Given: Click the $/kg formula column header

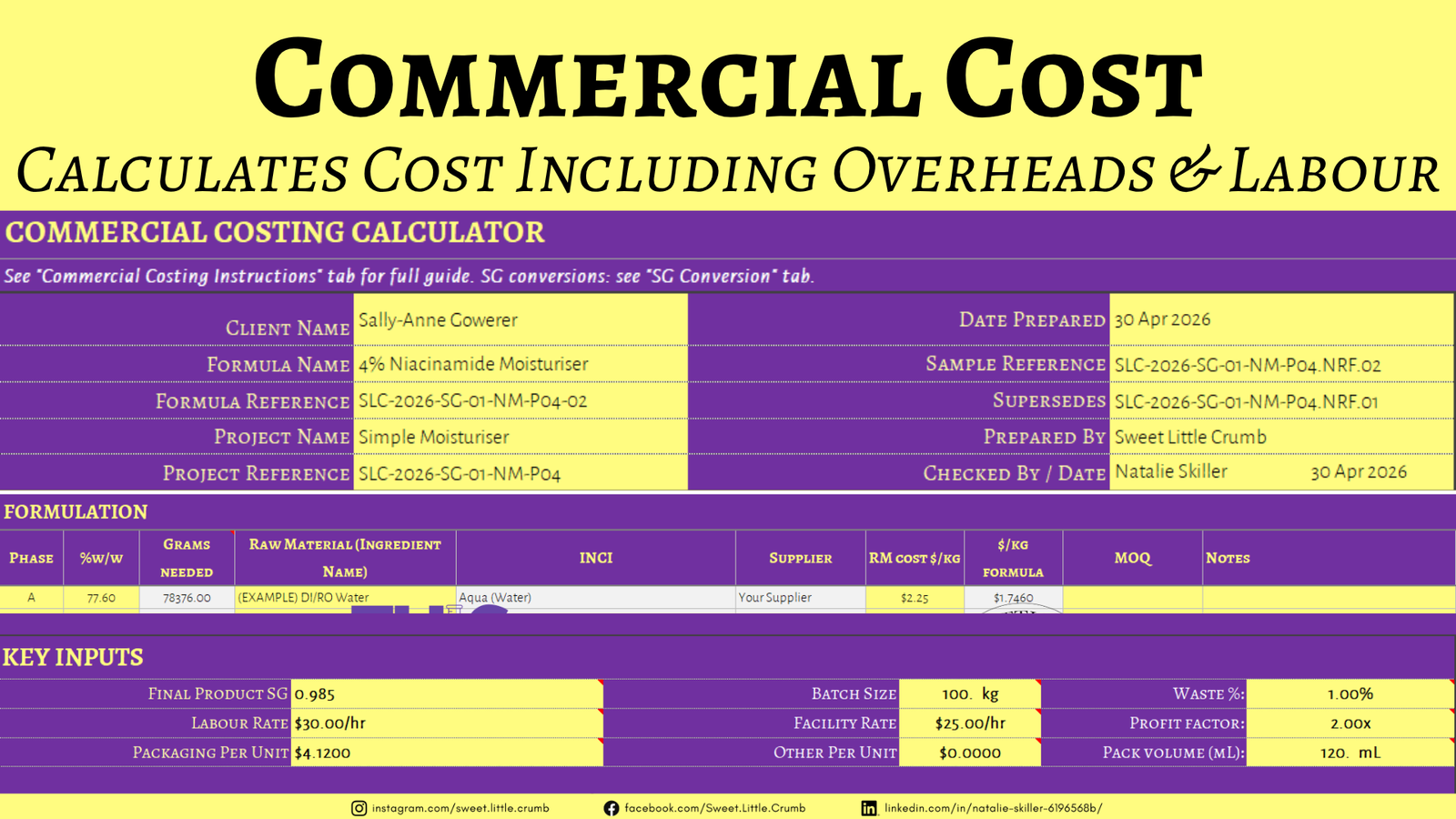Looking at the screenshot, I should click(1013, 558).
